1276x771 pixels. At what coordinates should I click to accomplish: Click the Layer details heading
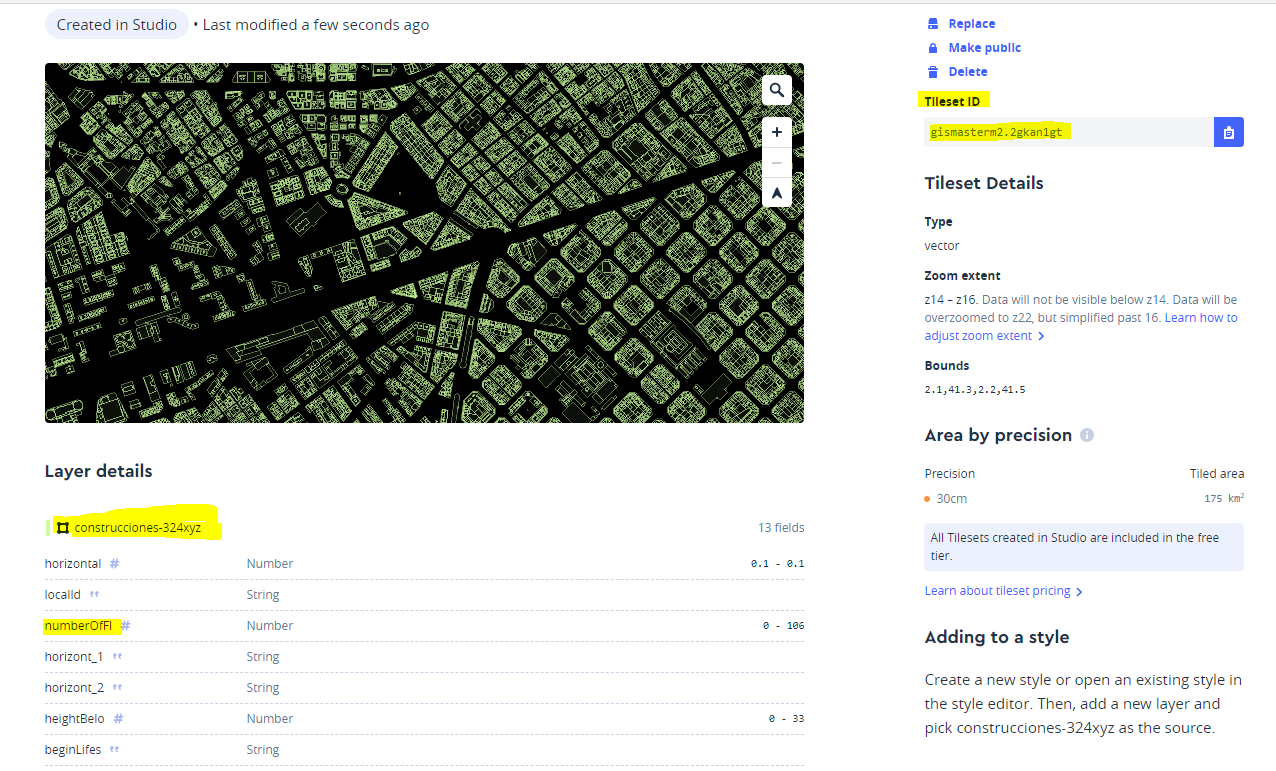point(99,471)
